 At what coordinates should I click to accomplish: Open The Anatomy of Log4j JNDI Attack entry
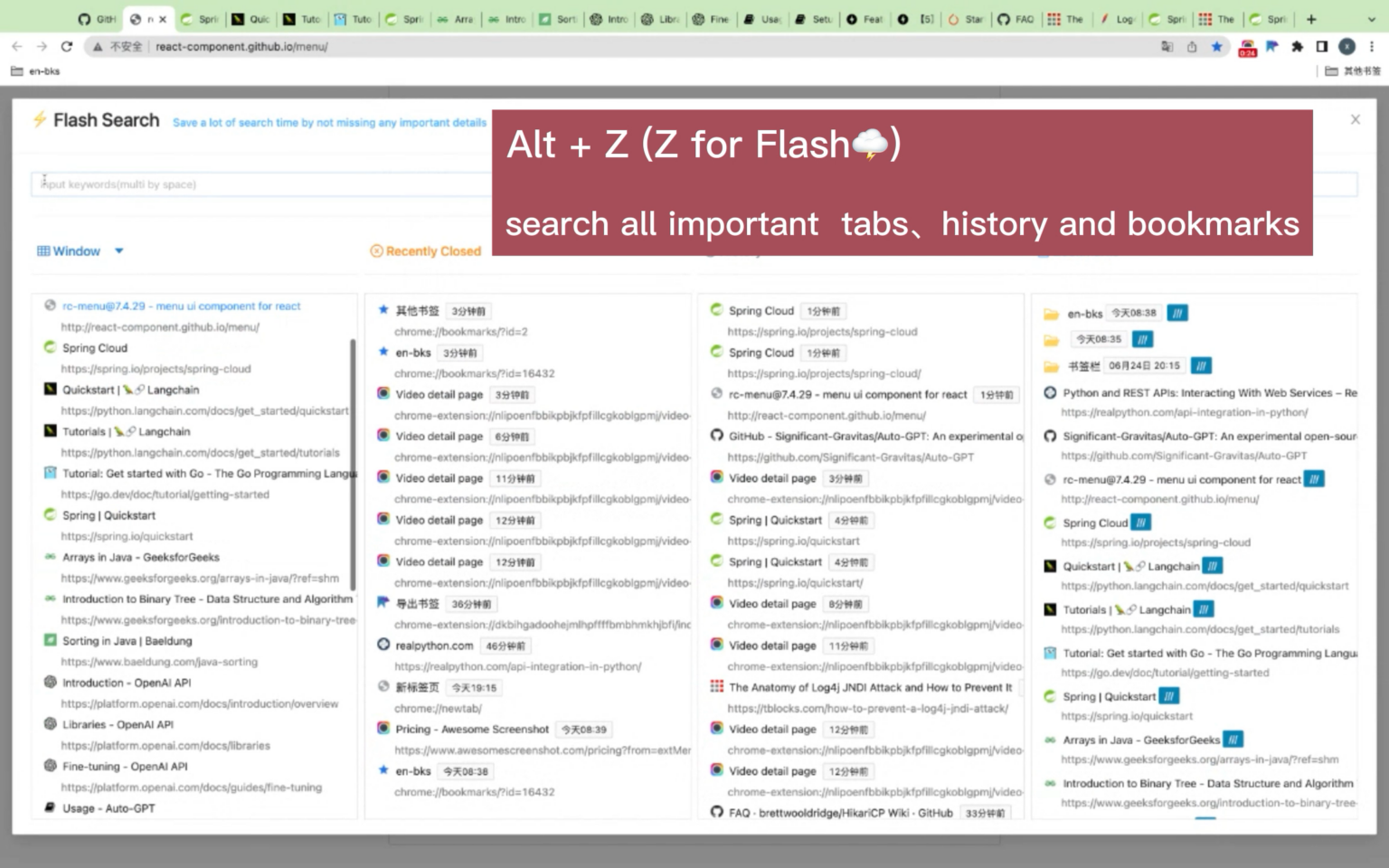[x=870, y=687]
